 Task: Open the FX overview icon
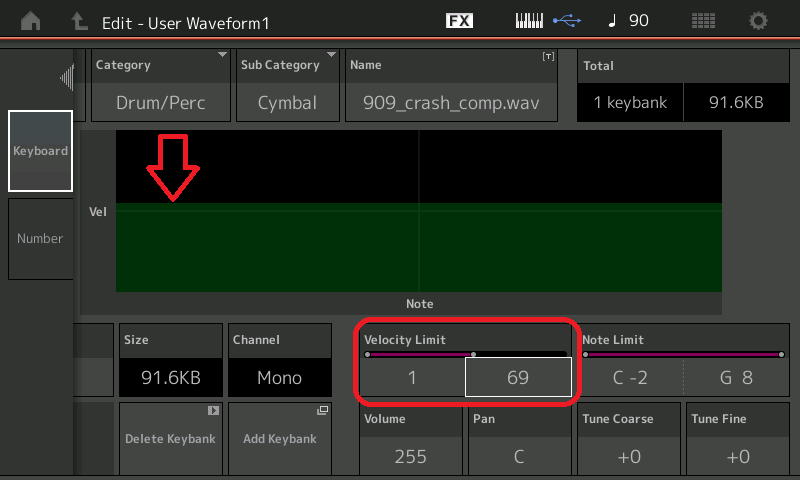click(459, 21)
